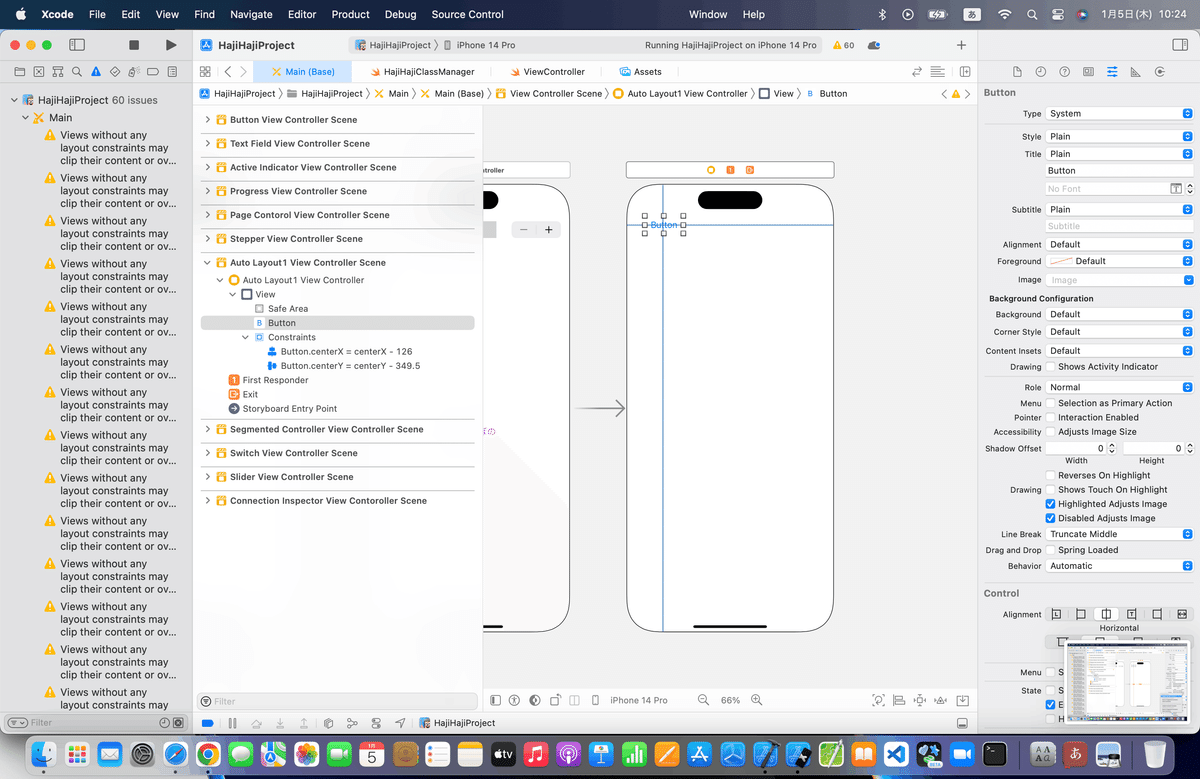Open the Source Control menu

pyautogui.click(x=468, y=15)
